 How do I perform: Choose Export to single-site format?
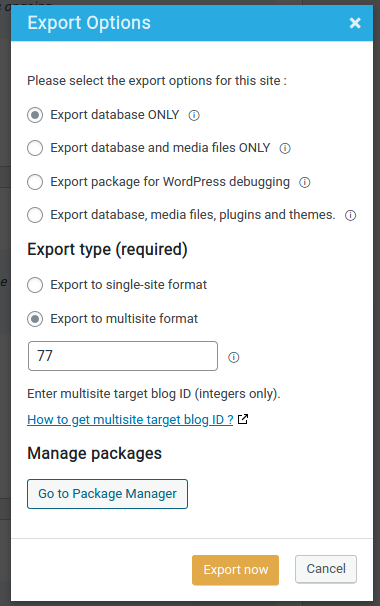[x=35, y=285]
